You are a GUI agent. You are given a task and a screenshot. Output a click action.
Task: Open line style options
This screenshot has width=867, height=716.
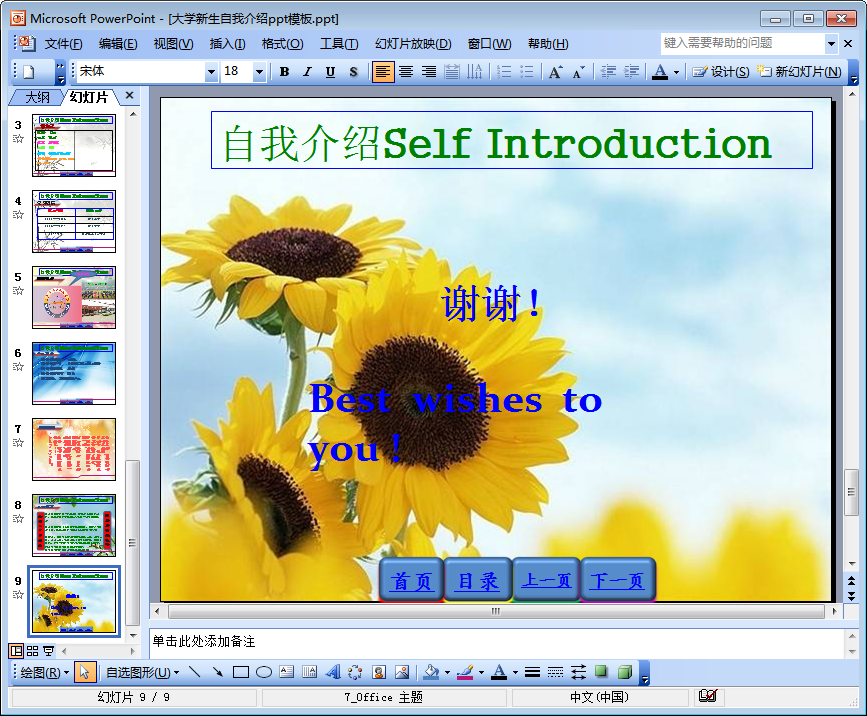click(532, 672)
